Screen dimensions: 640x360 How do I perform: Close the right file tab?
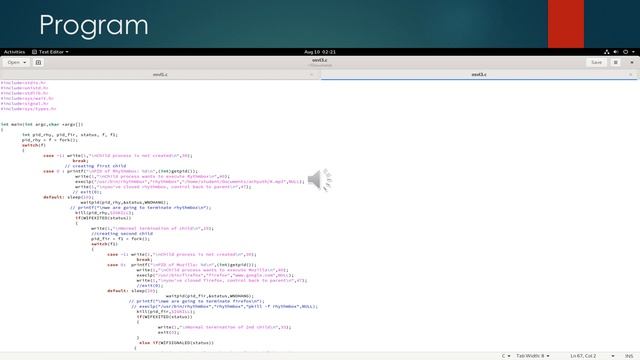point(631,75)
